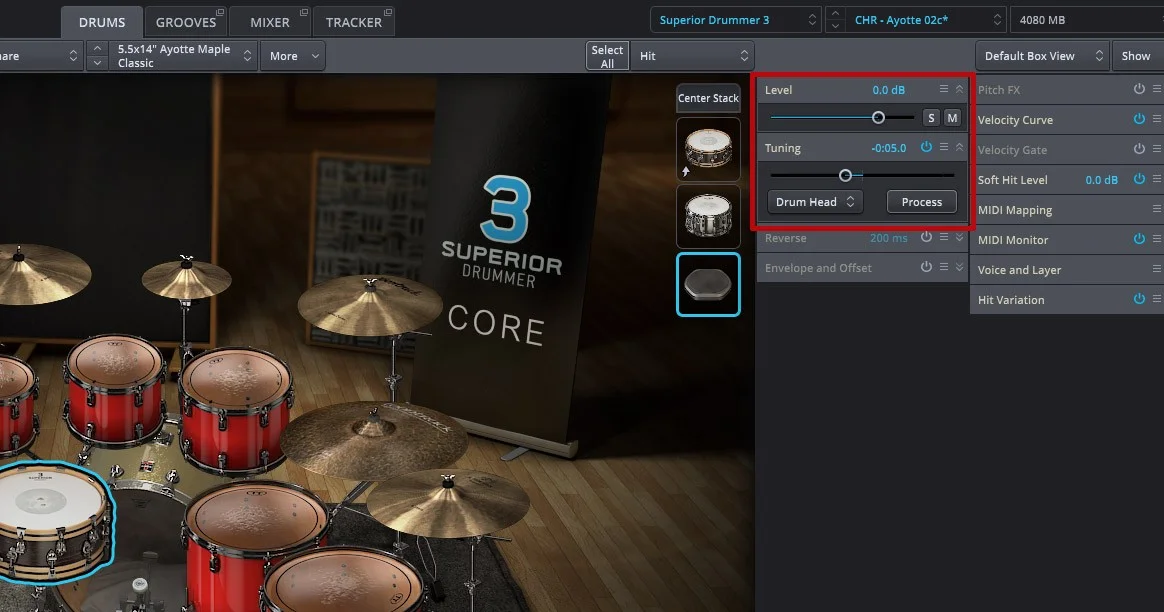Open the More dropdown
This screenshot has width=1164, height=612.
click(293, 56)
